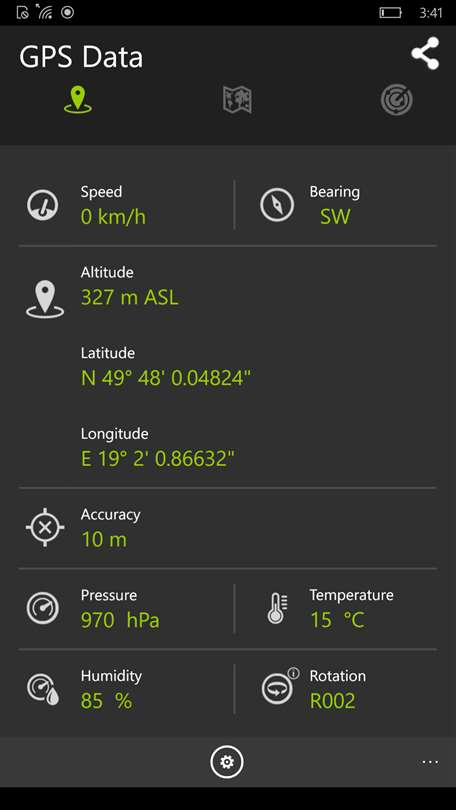The image size is (456, 810).
Task: Select the longitude value E 19° 2'
Action: (158, 459)
